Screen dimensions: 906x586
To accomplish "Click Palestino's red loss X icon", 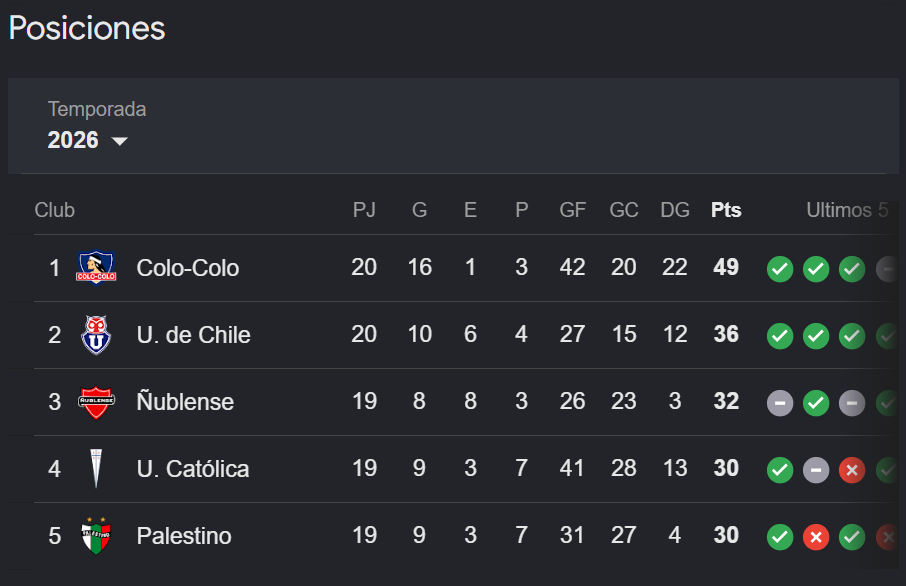I will [x=816, y=537].
